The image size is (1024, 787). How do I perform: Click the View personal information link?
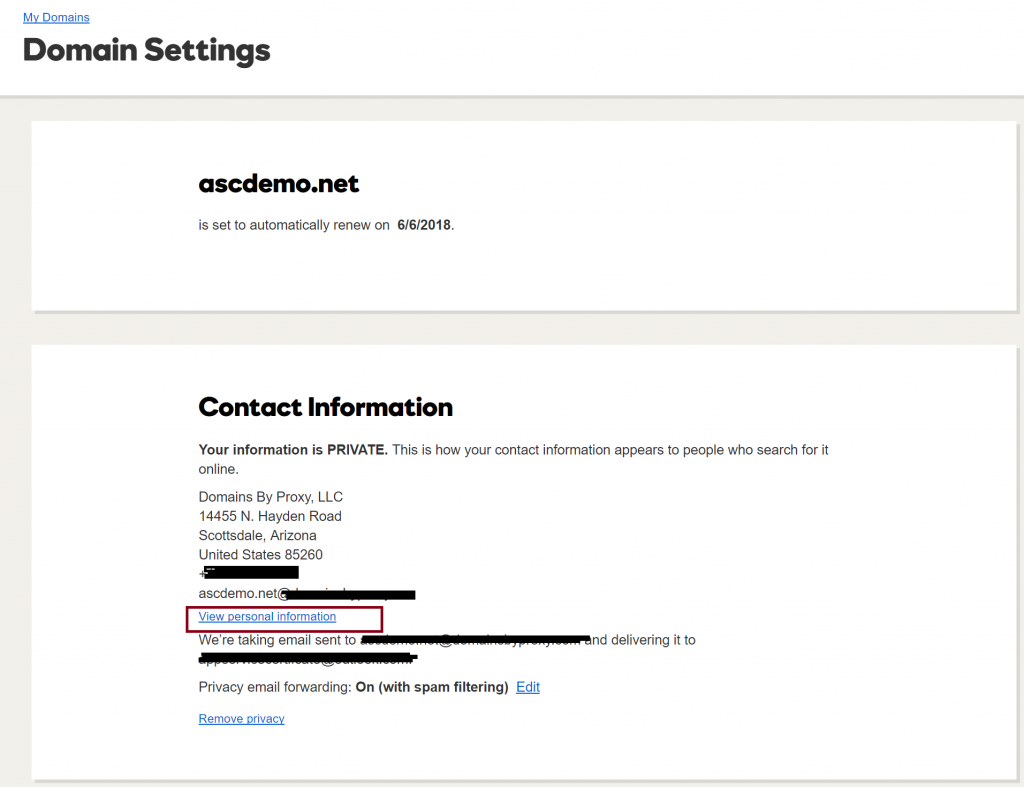(267, 617)
